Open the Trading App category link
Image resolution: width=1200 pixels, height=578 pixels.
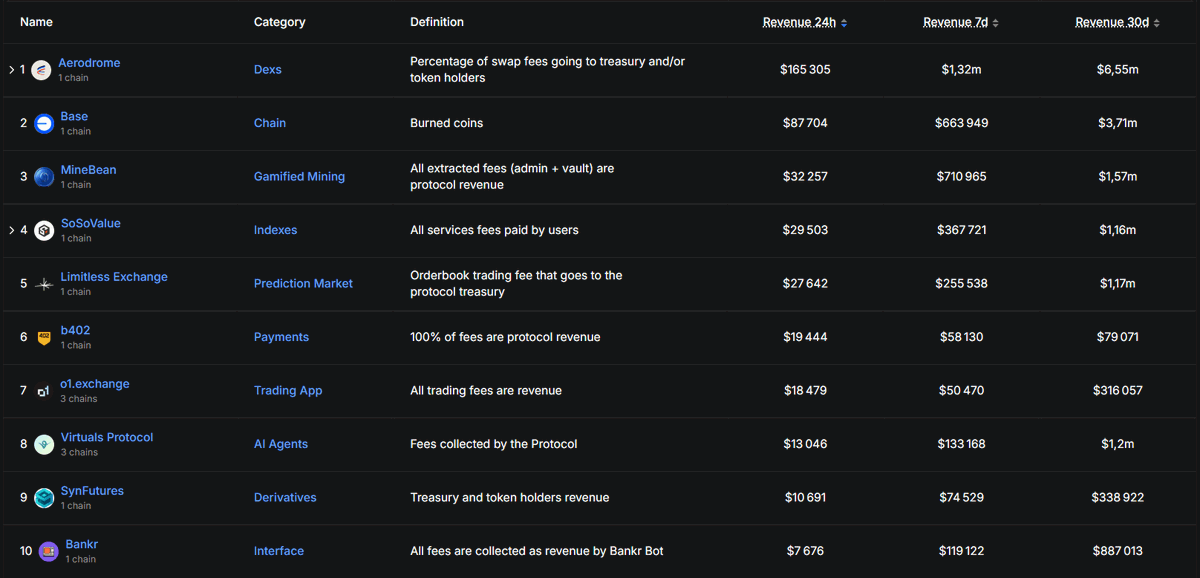[x=288, y=391]
